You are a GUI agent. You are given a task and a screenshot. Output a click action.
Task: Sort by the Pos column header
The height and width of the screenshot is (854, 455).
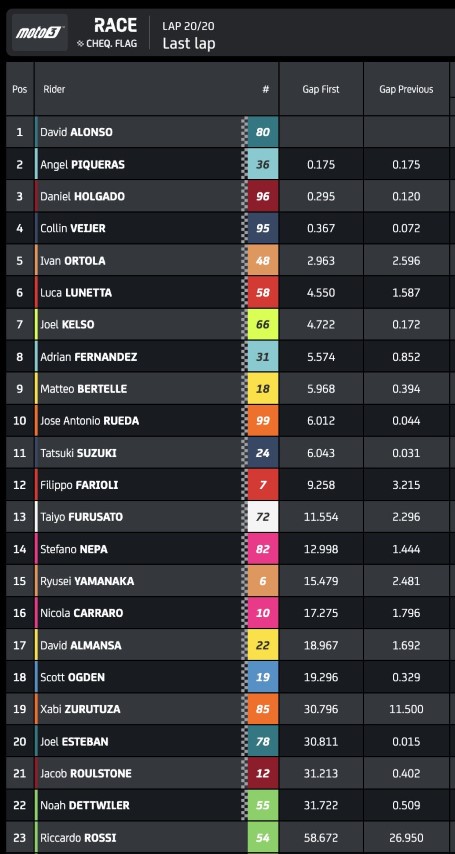click(20, 89)
